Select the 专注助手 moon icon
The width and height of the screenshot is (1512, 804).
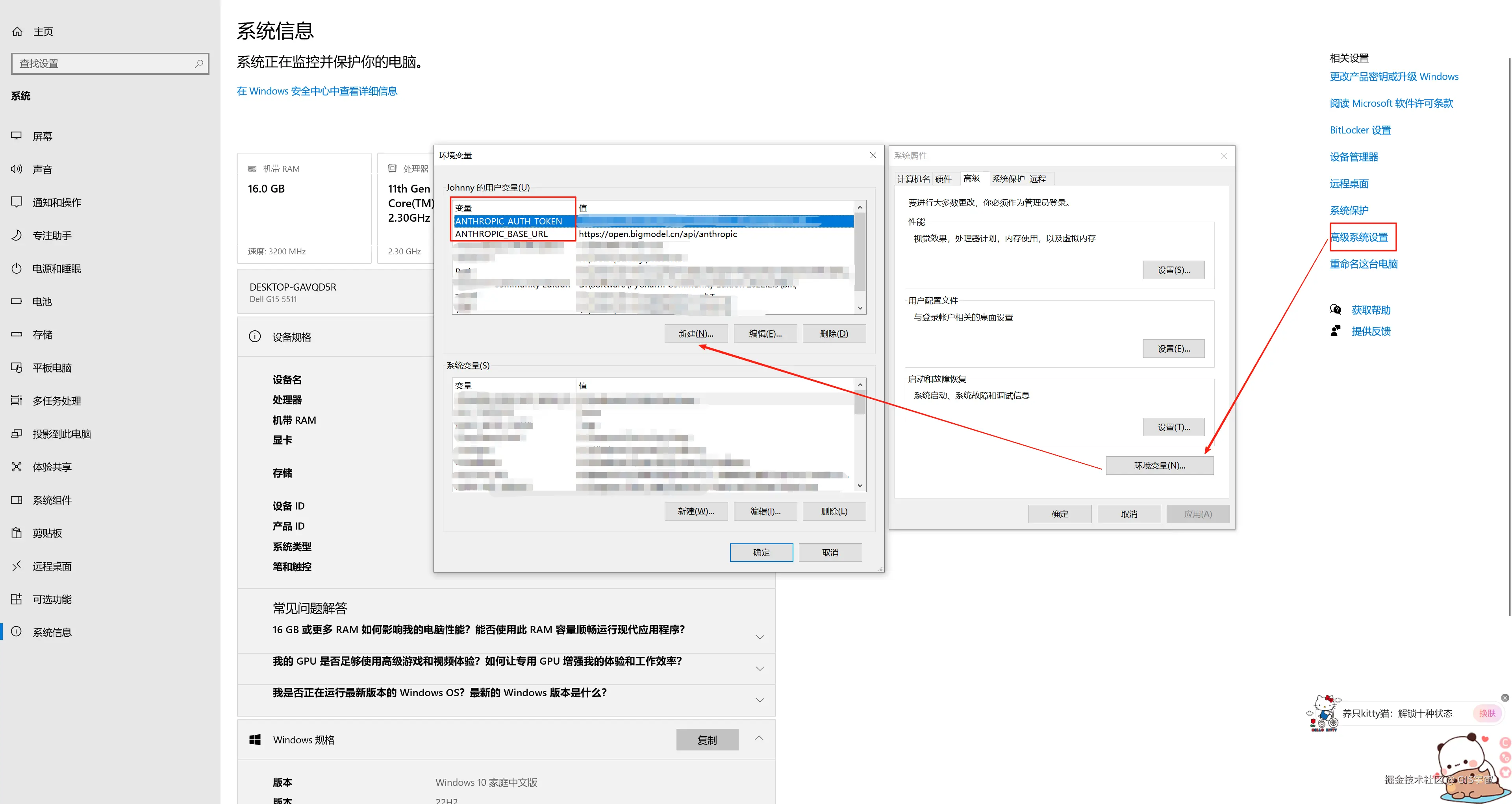(17, 235)
